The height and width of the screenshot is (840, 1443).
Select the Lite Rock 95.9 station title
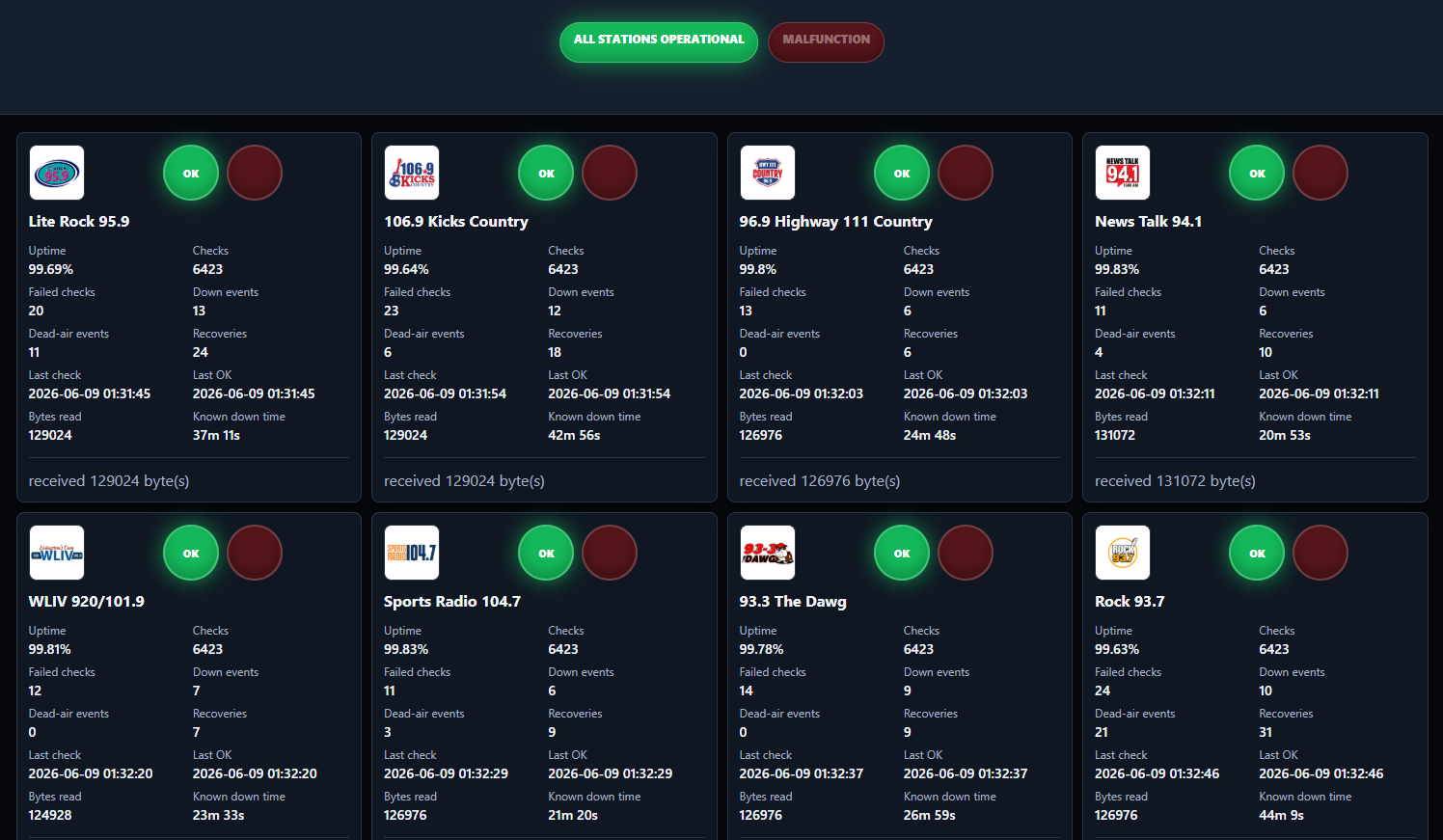tap(79, 221)
